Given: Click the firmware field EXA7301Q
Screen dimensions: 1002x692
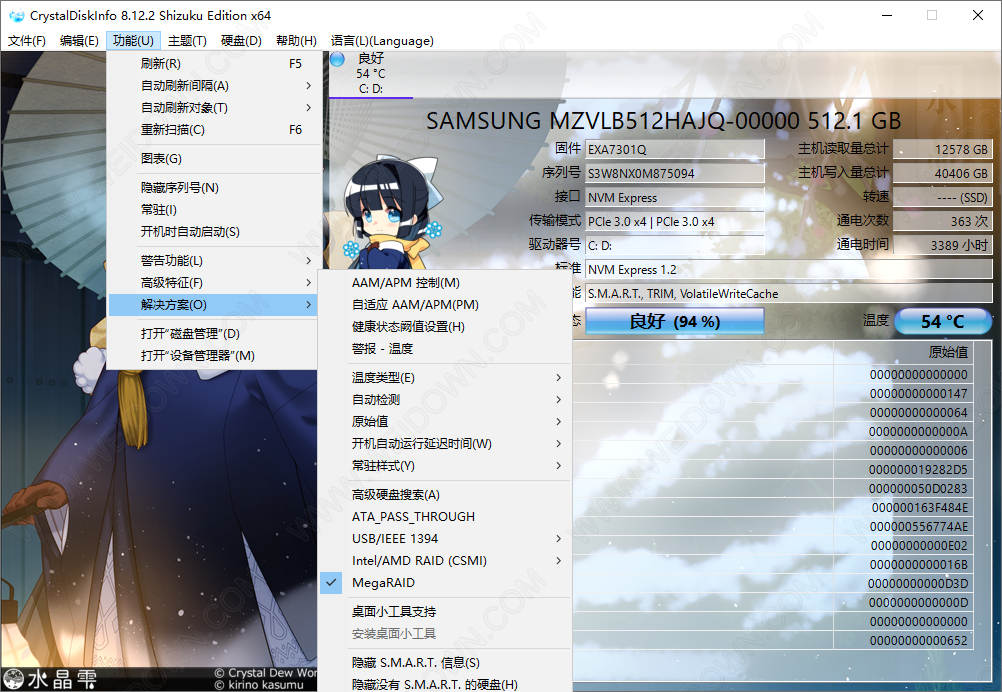Looking at the screenshot, I should [674, 150].
